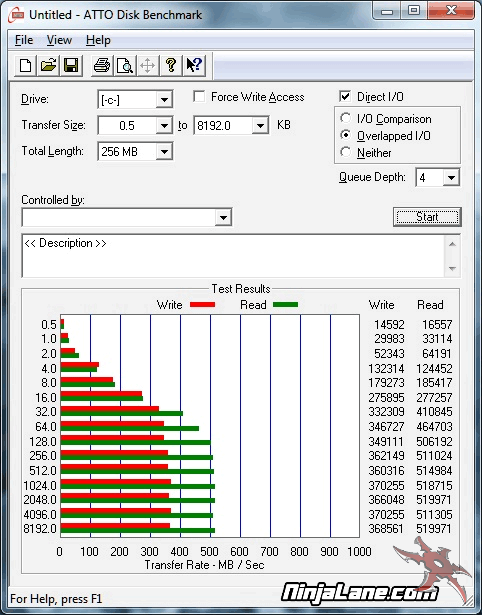Click the Description scrollbar up arrow
The height and width of the screenshot is (615, 482).
[x=452, y=244]
